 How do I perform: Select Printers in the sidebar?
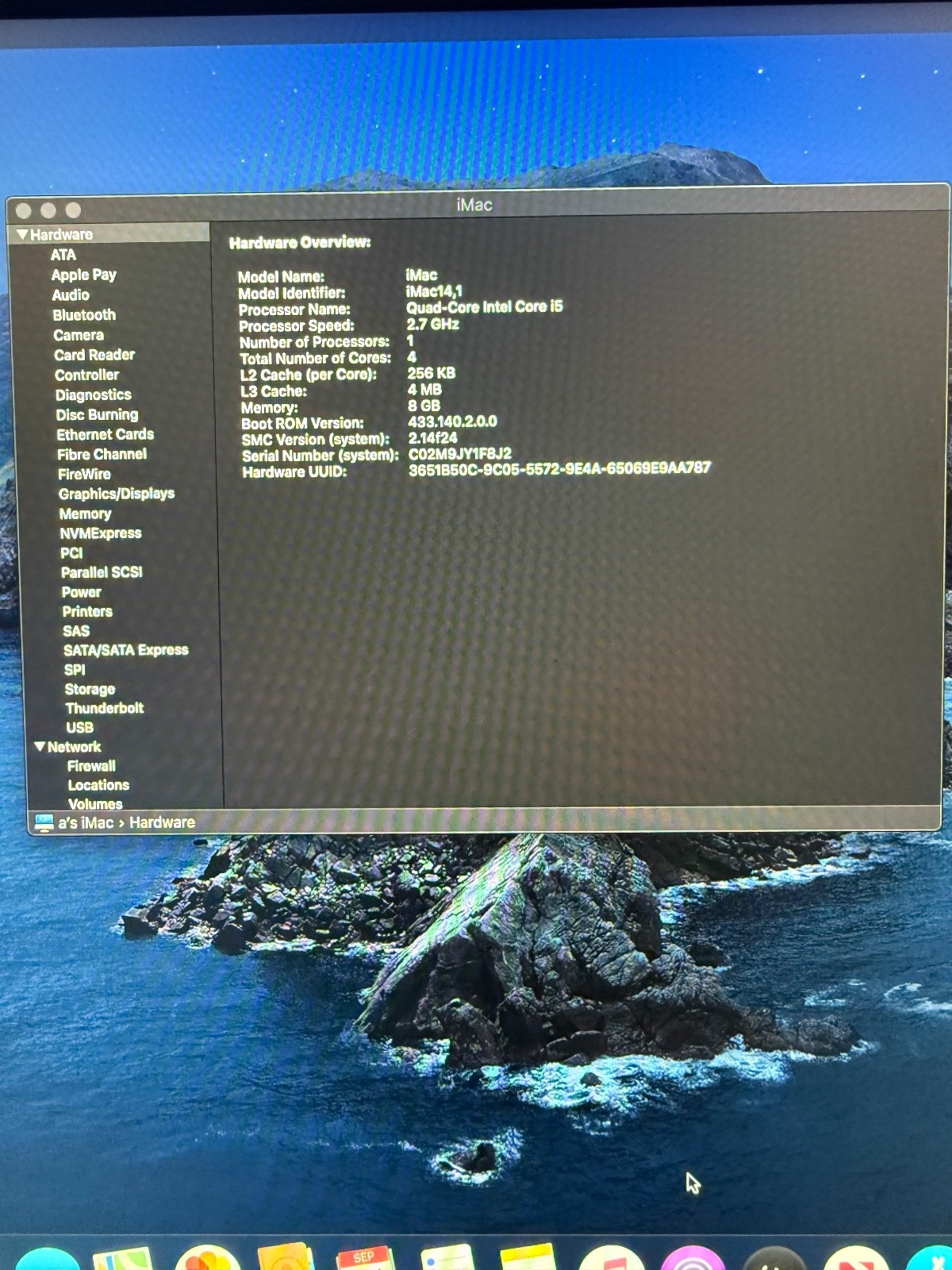pos(87,612)
